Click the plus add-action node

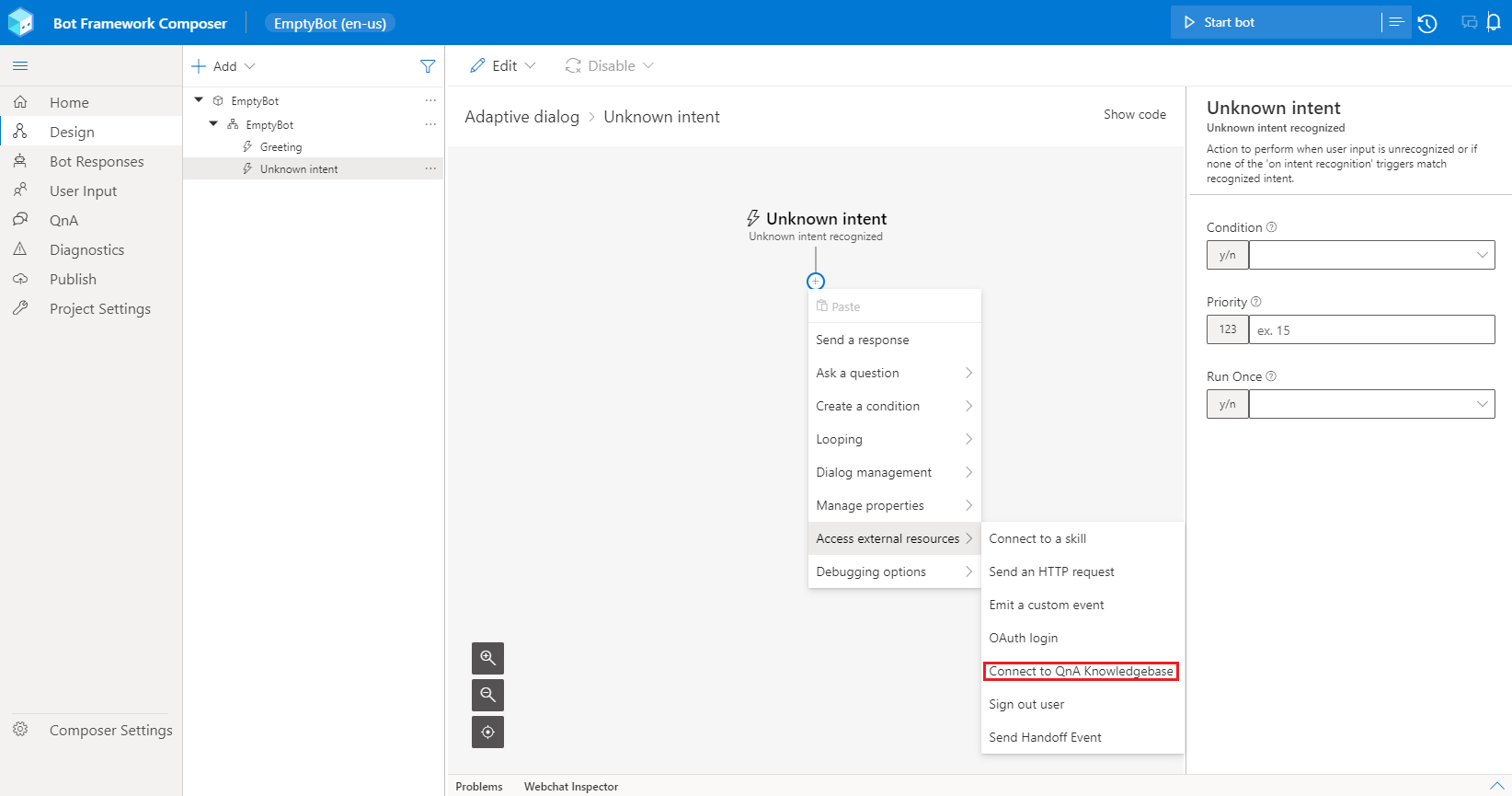click(x=816, y=281)
